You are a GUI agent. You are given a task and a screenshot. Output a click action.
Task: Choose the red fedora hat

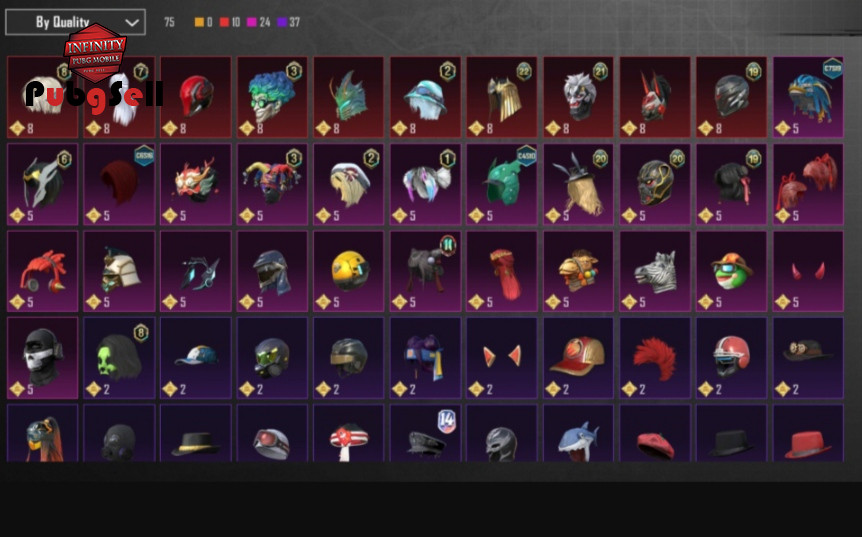point(808,433)
